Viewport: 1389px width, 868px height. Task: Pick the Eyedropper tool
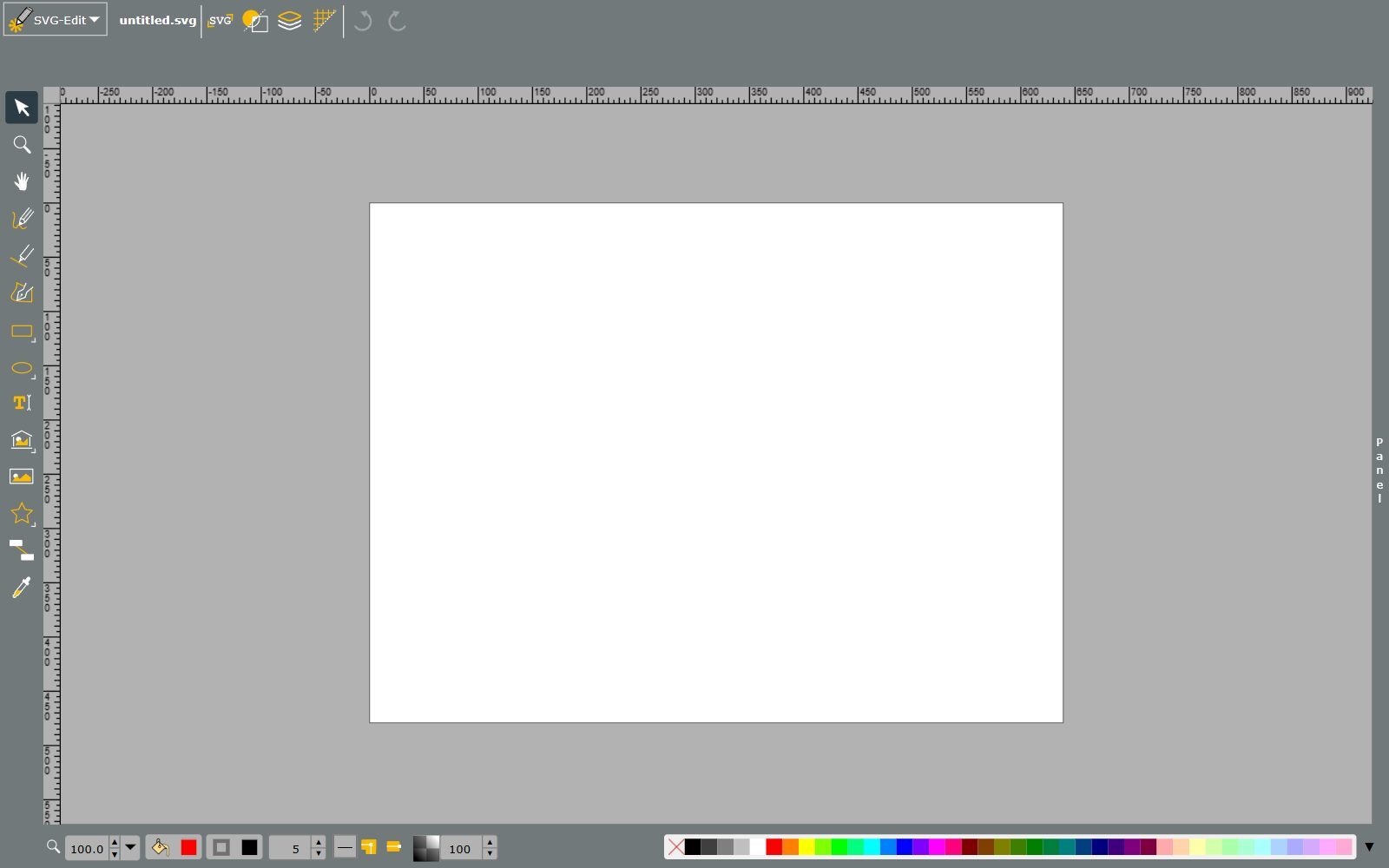22,588
